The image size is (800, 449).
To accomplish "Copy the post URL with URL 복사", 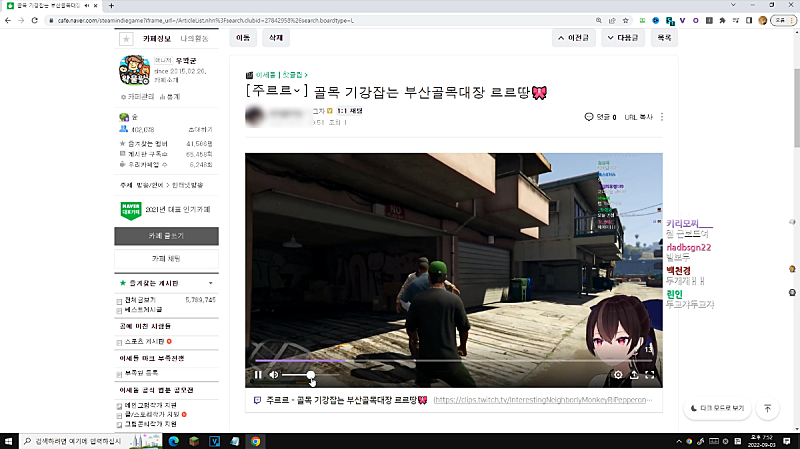I will [639, 117].
